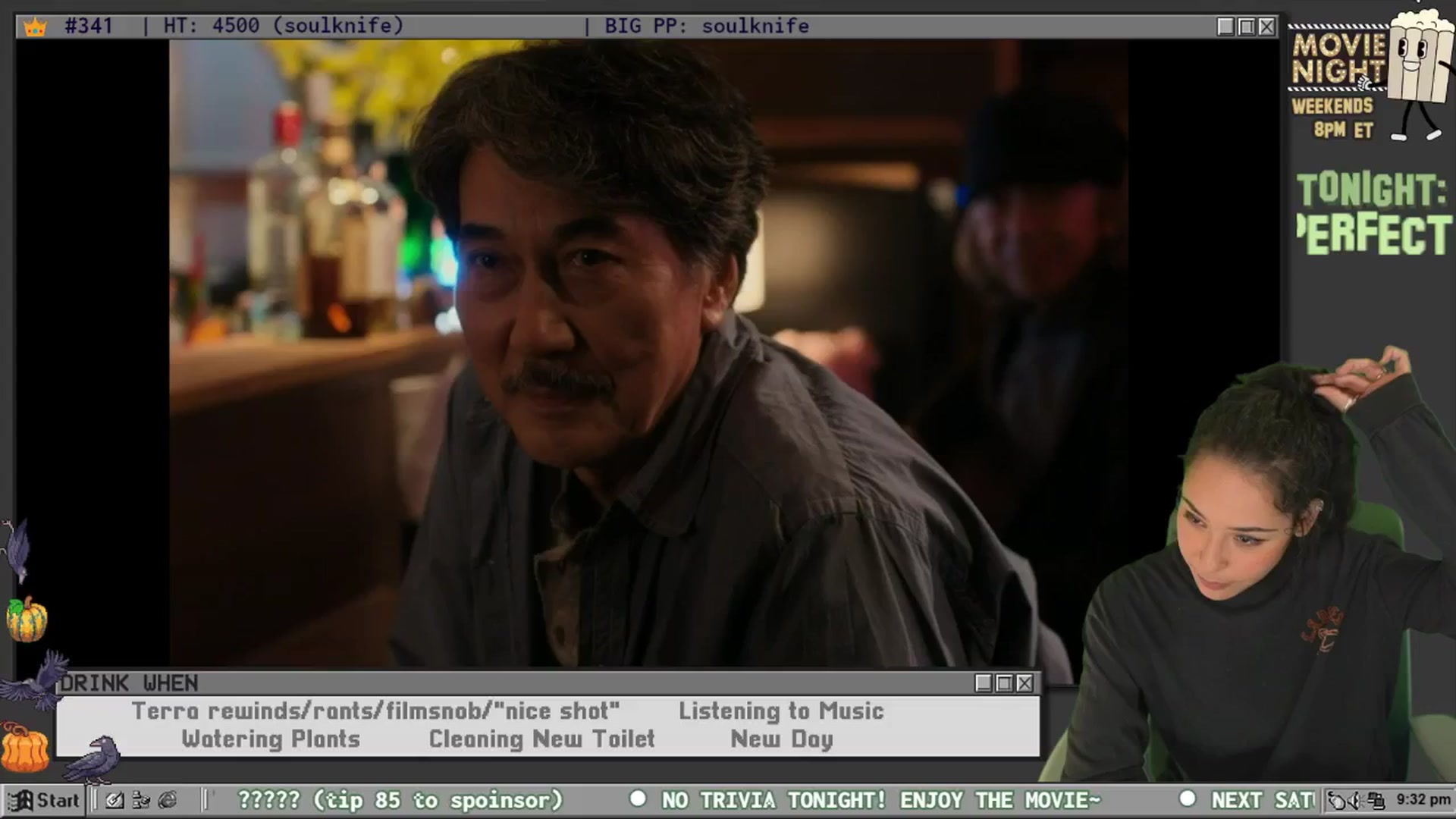Select the "Watering Plants" drink rule
Screen dimensions: 1456x819
point(271,739)
